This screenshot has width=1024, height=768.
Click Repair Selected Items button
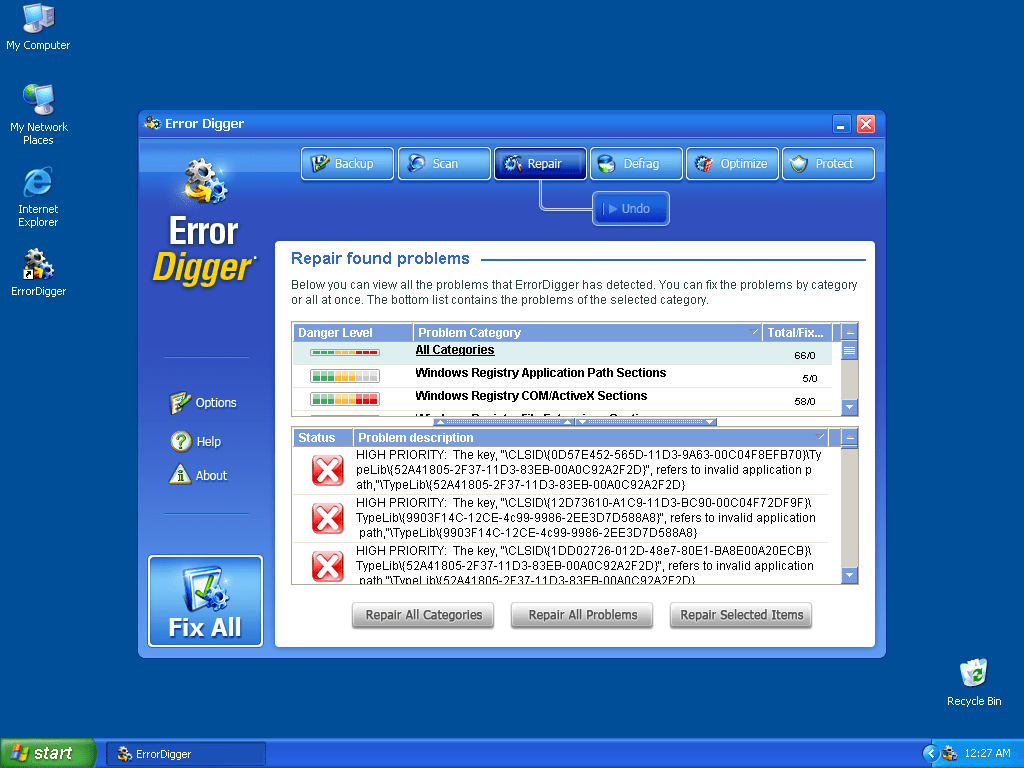[x=741, y=615]
